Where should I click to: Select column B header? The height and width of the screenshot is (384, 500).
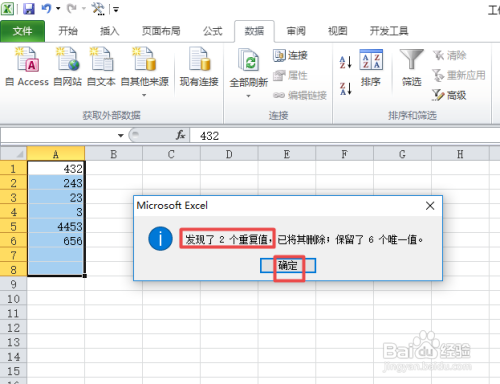pyautogui.click(x=114, y=154)
